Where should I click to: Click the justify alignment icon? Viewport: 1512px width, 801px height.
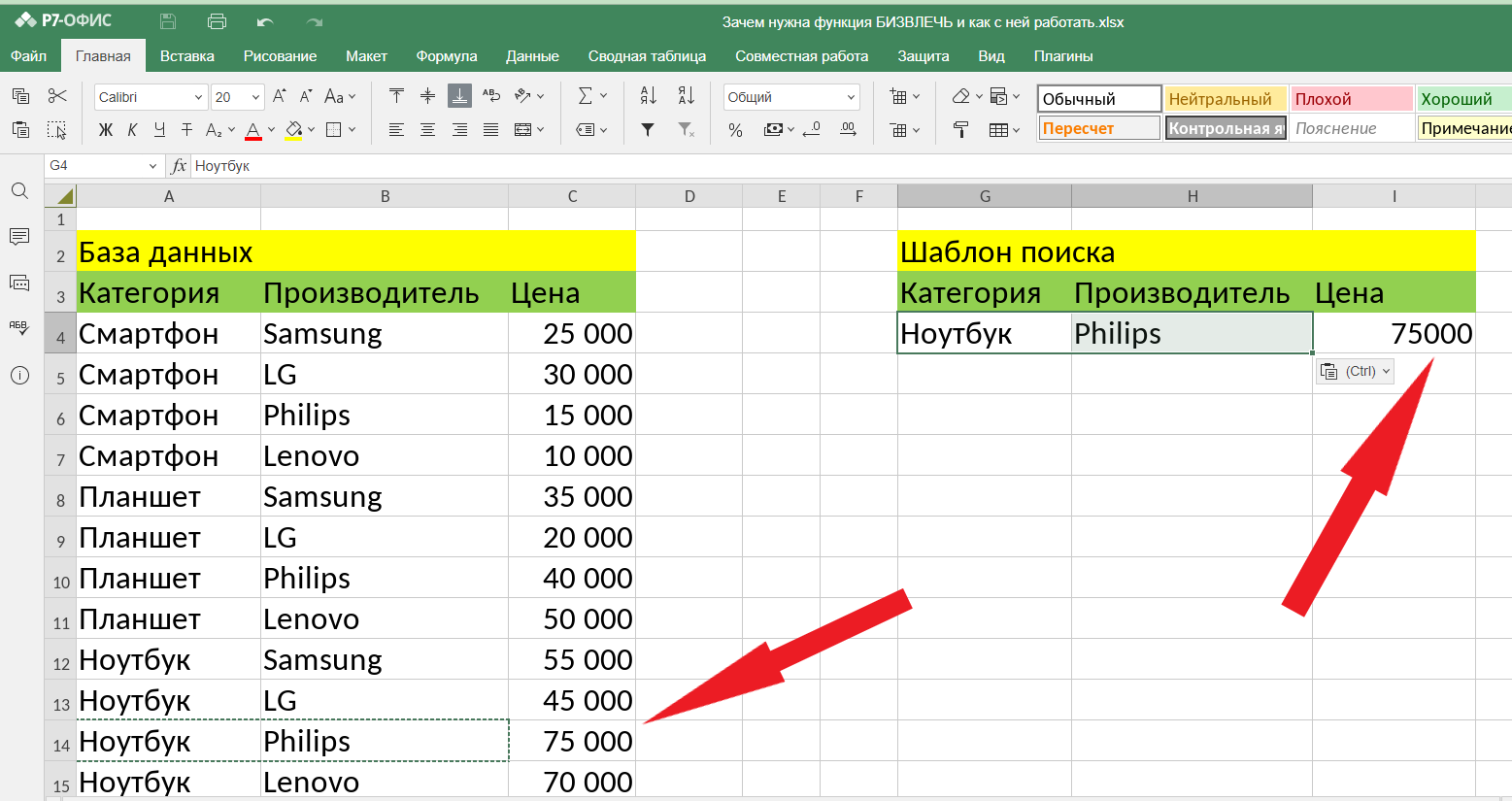tap(491, 129)
